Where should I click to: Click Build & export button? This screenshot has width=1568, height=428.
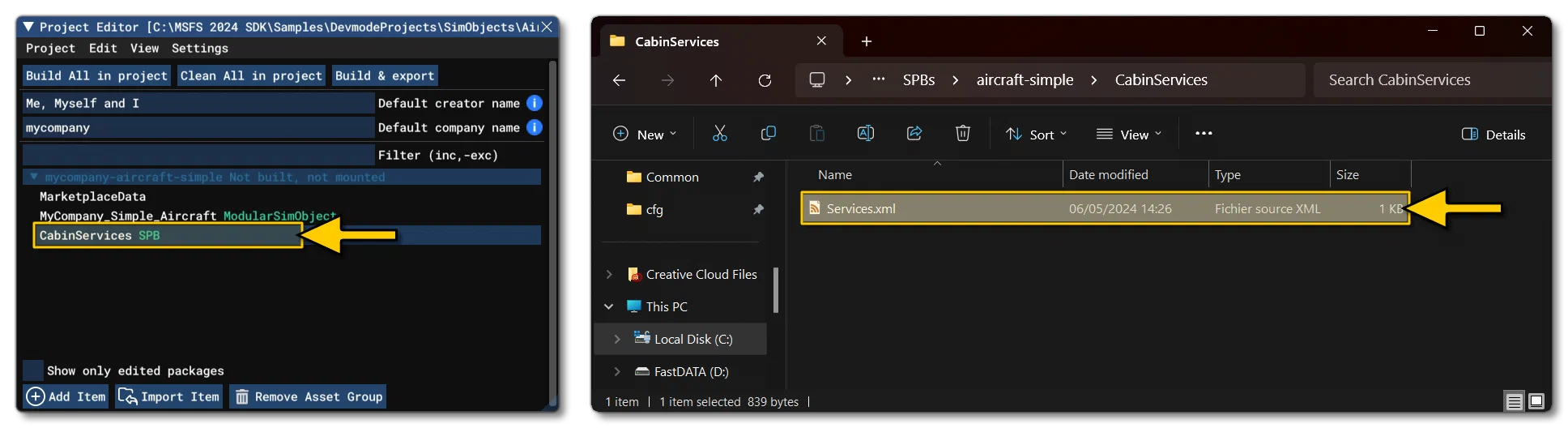click(x=385, y=75)
